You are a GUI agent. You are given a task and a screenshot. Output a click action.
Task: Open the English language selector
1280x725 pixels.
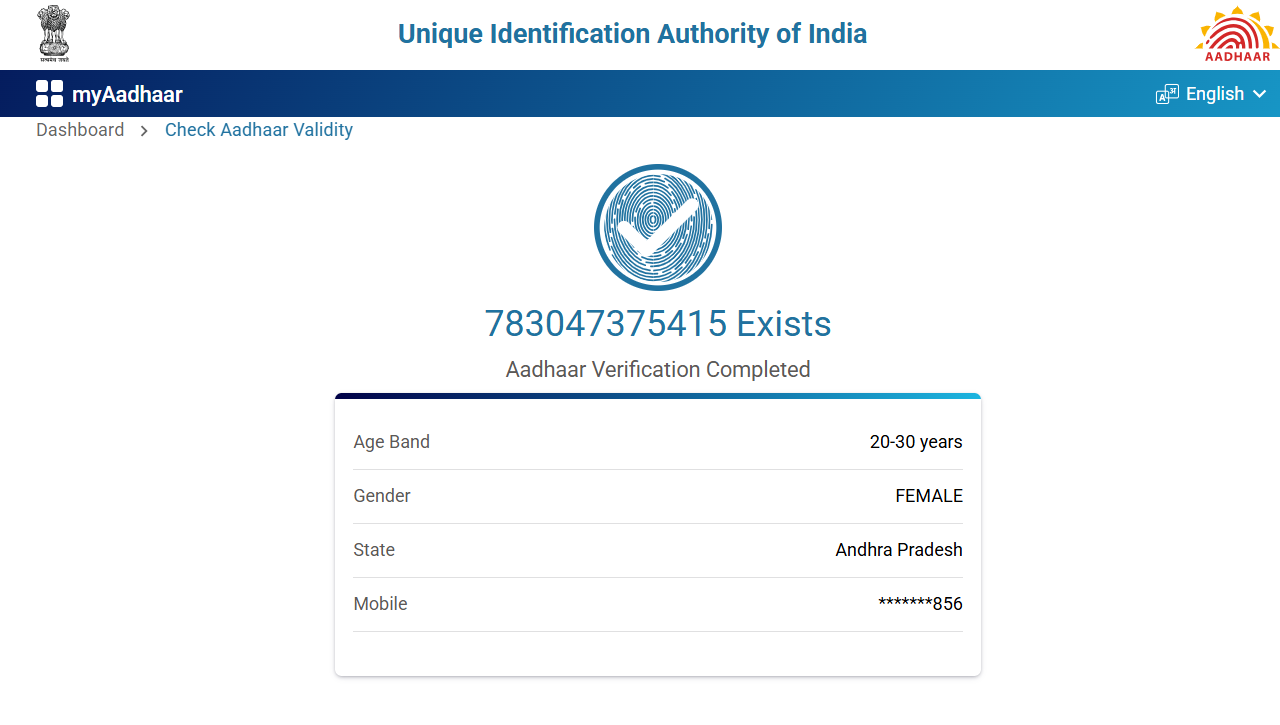point(1214,94)
